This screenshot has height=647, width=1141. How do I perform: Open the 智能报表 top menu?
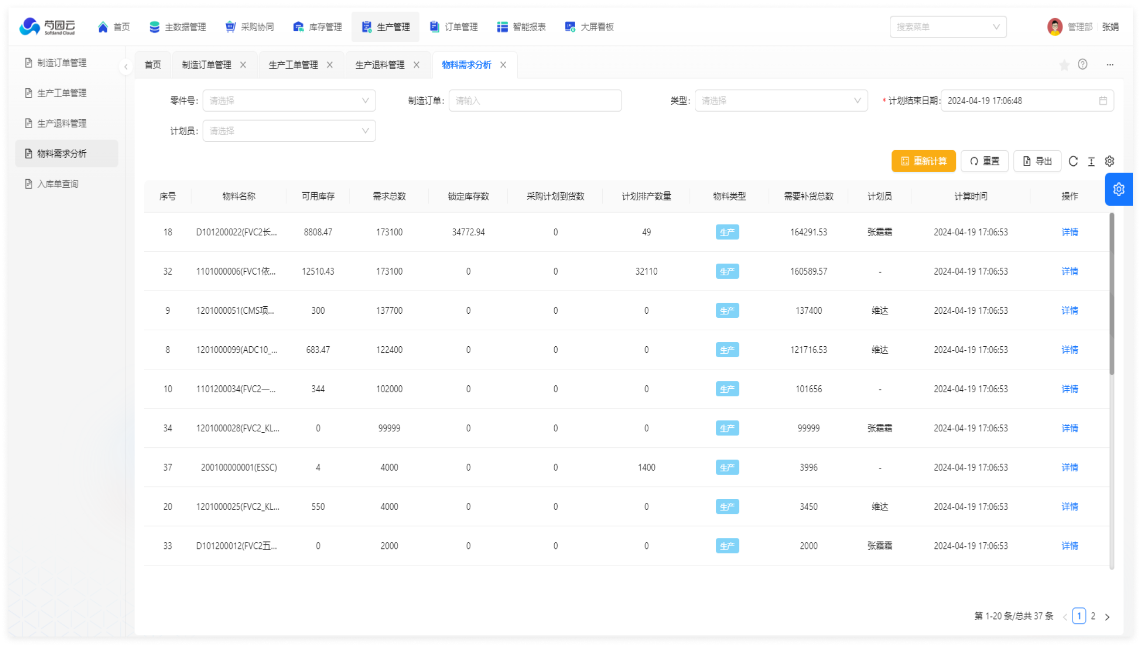pyautogui.click(x=521, y=27)
